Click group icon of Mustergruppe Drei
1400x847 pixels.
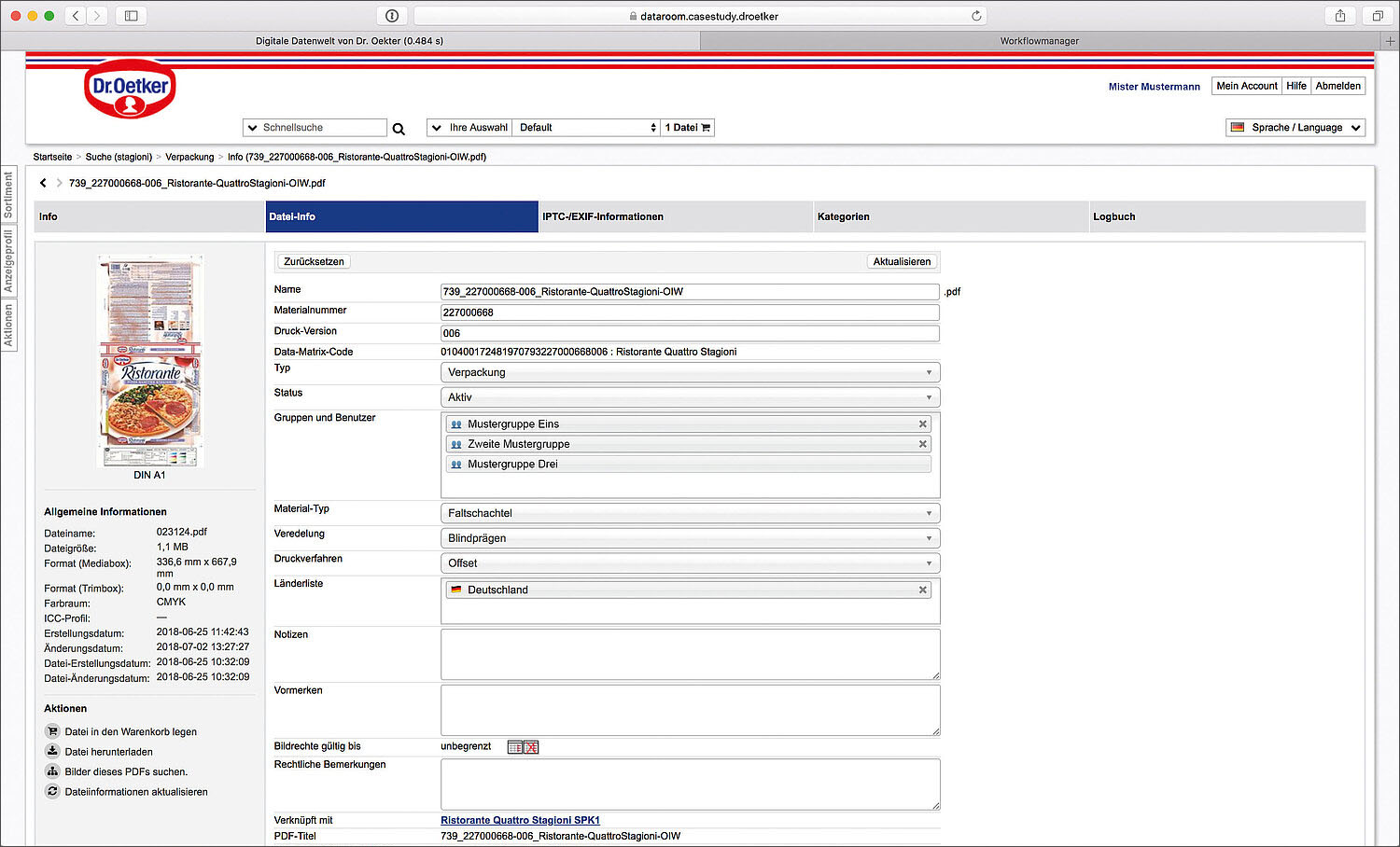456,465
